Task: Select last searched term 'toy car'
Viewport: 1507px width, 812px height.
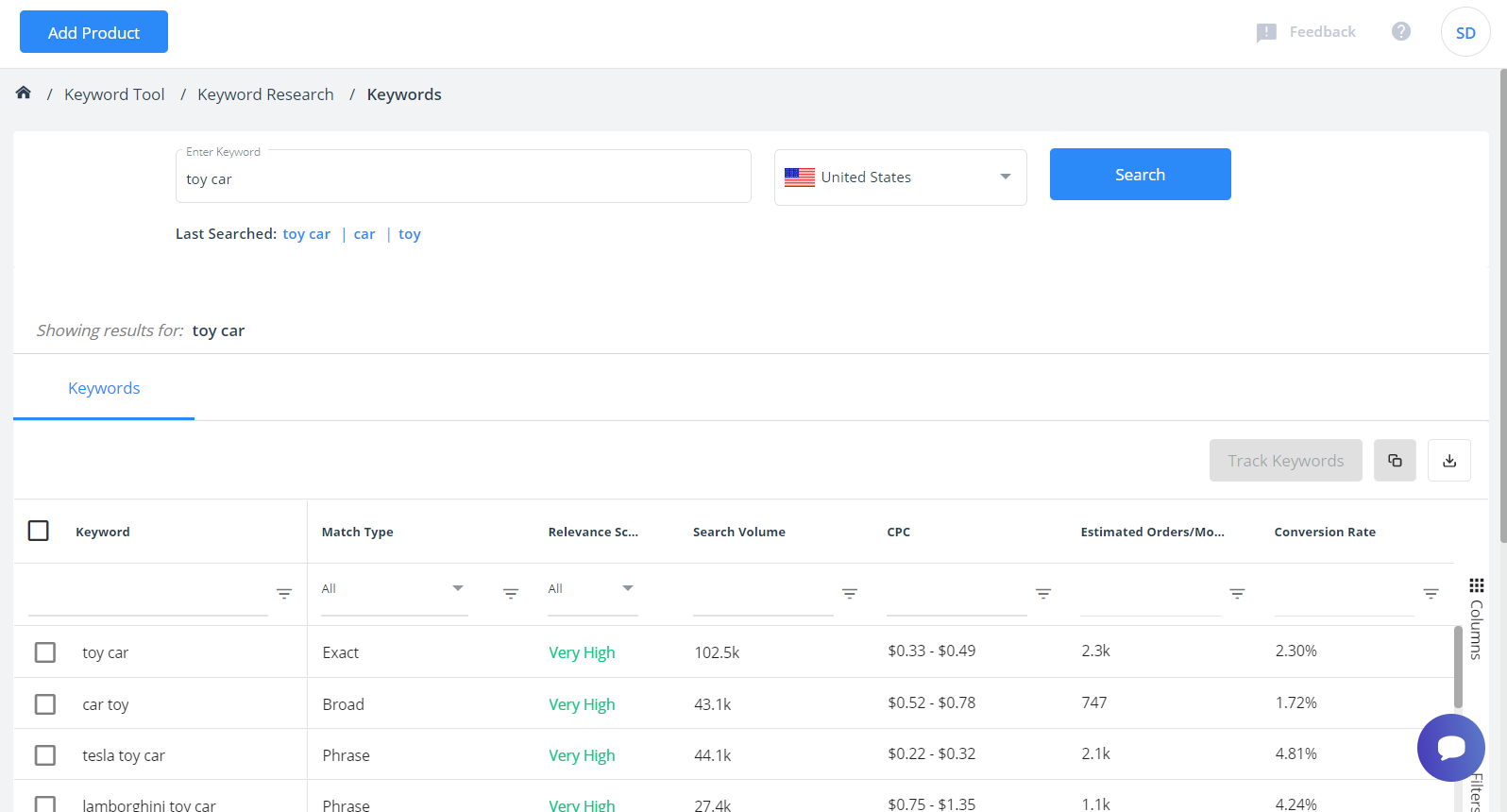Action: (x=307, y=234)
